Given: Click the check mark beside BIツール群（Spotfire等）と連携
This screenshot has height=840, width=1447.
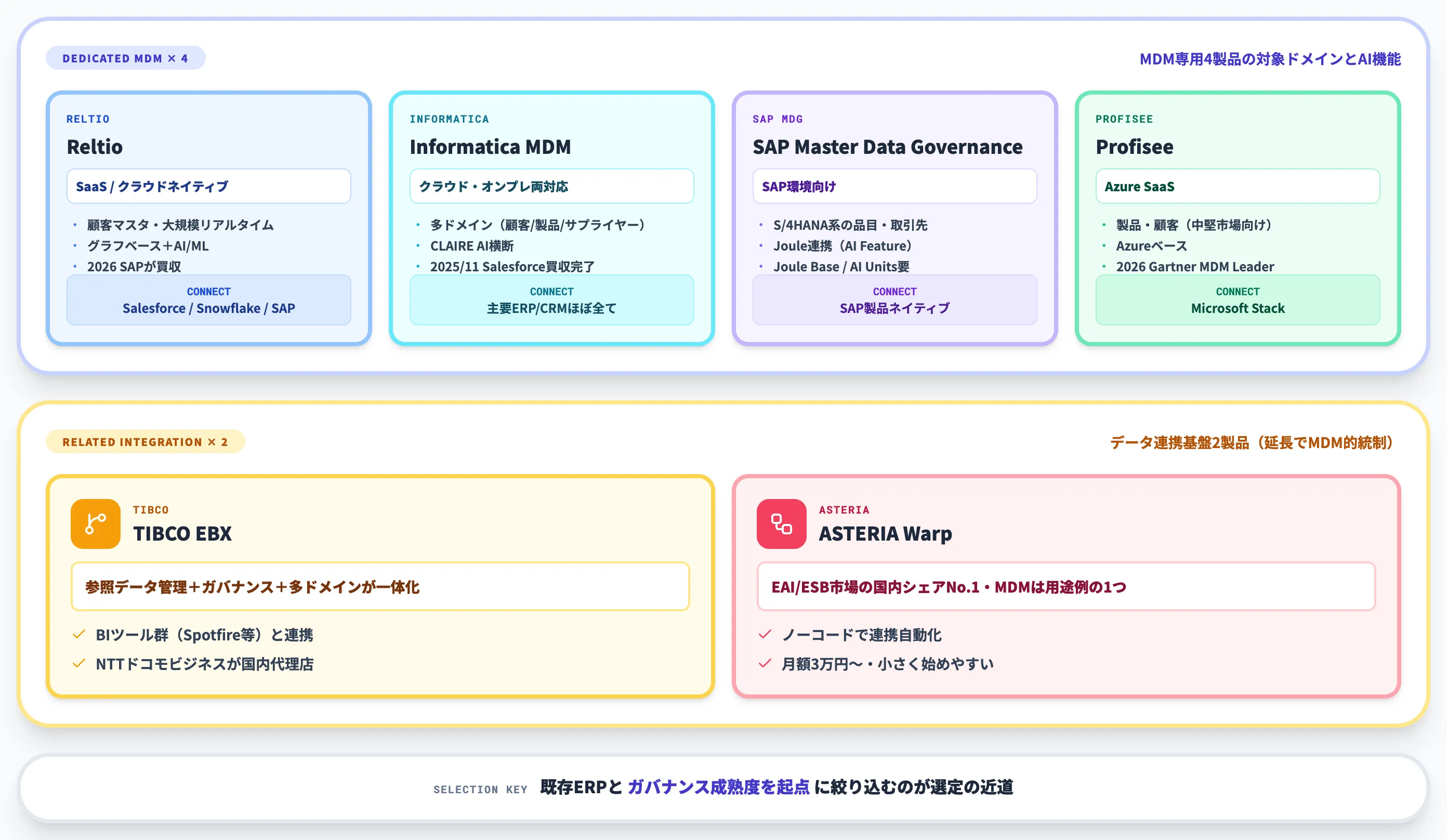Looking at the screenshot, I should tap(79, 635).
